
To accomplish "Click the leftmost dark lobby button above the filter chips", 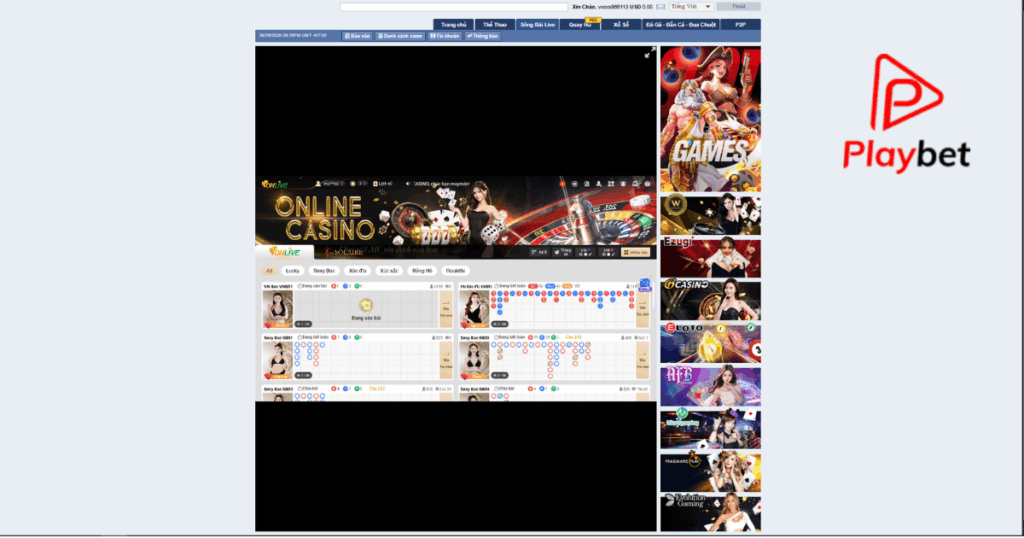I will pos(539,252).
